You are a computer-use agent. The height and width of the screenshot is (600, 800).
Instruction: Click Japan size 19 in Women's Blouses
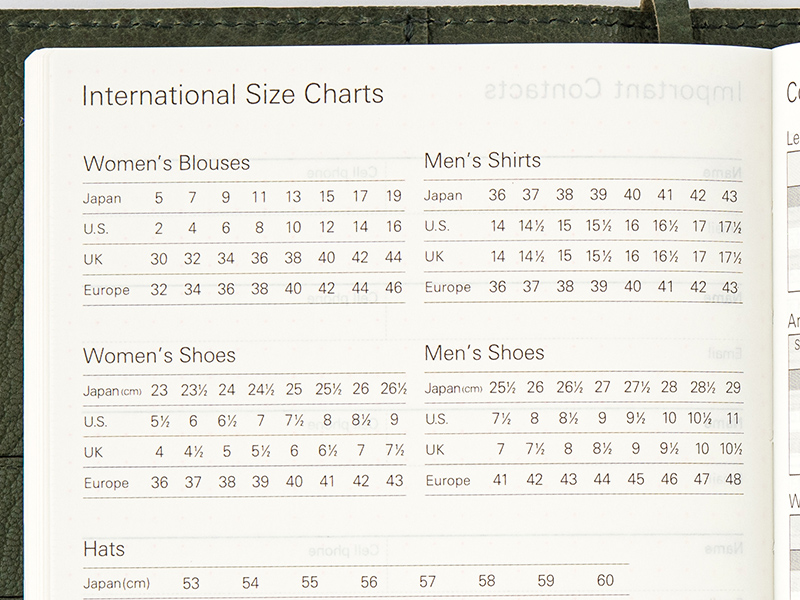[x=393, y=197]
